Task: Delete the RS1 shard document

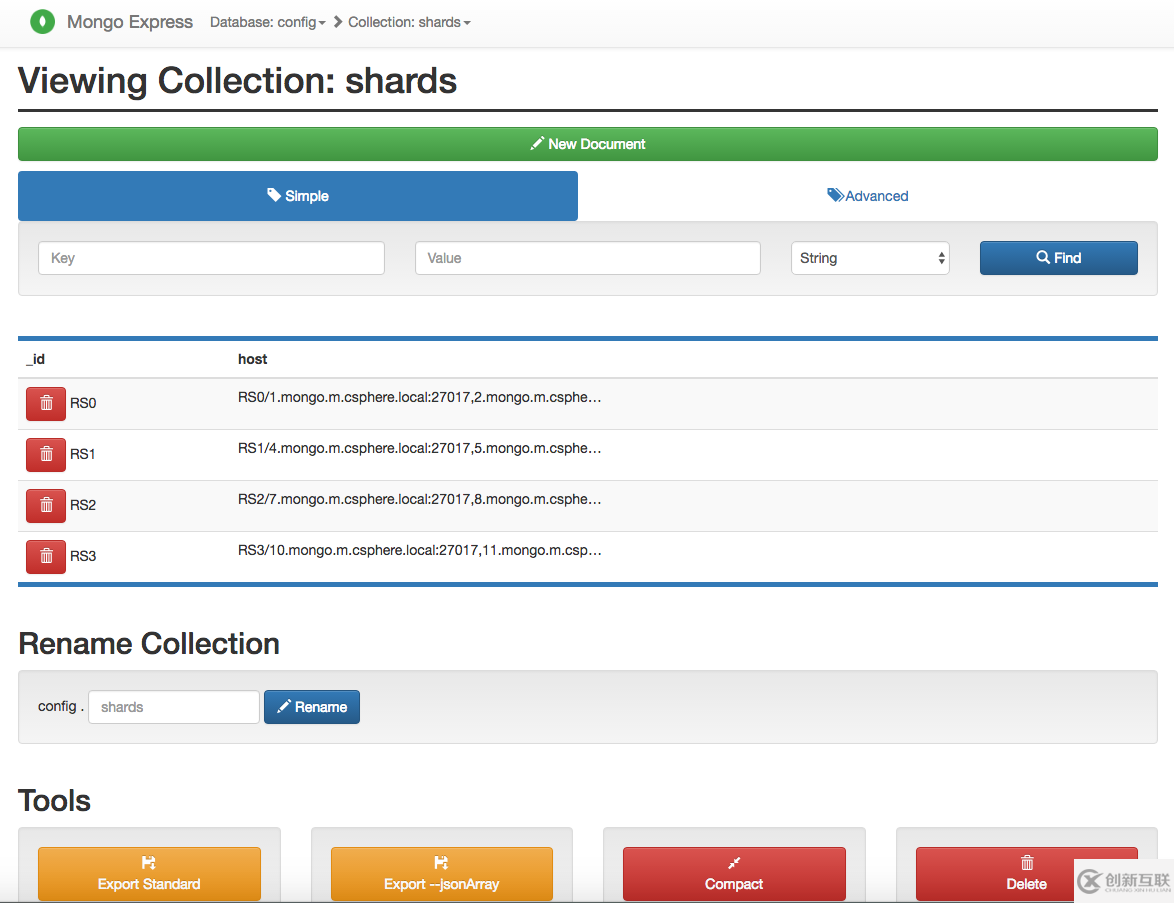Action: [x=46, y=454]
